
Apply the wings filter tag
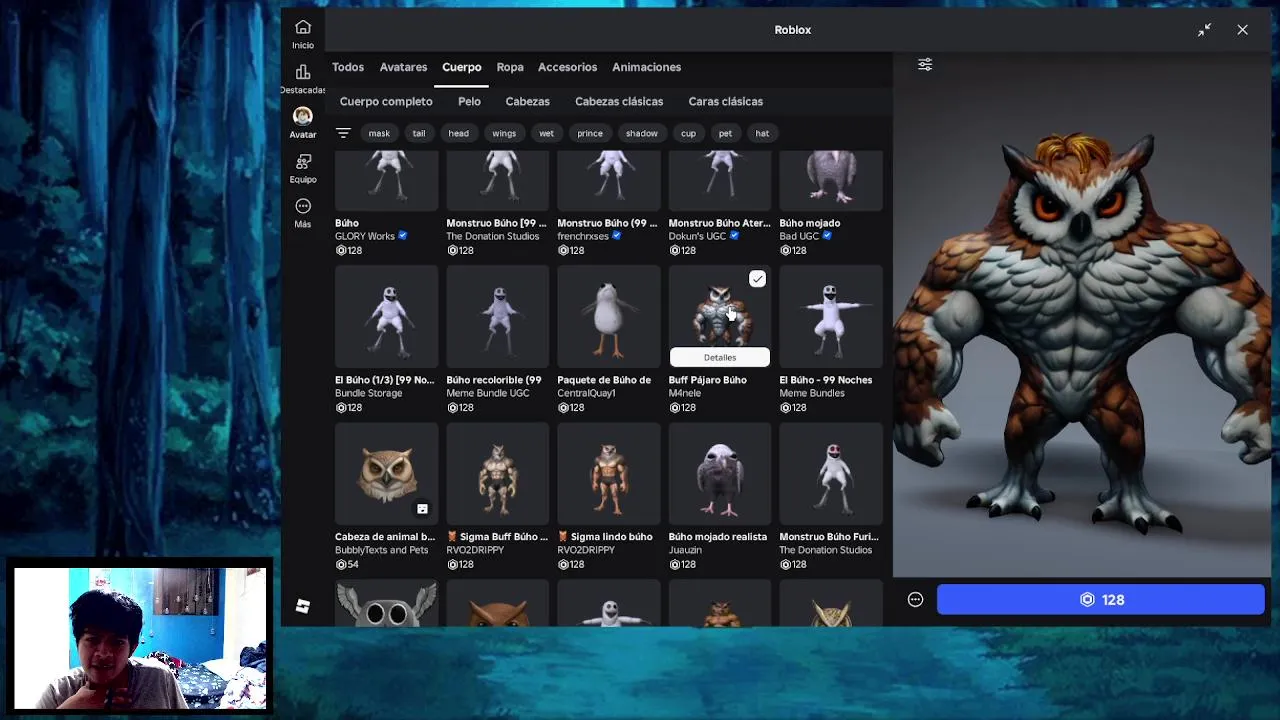504,133
